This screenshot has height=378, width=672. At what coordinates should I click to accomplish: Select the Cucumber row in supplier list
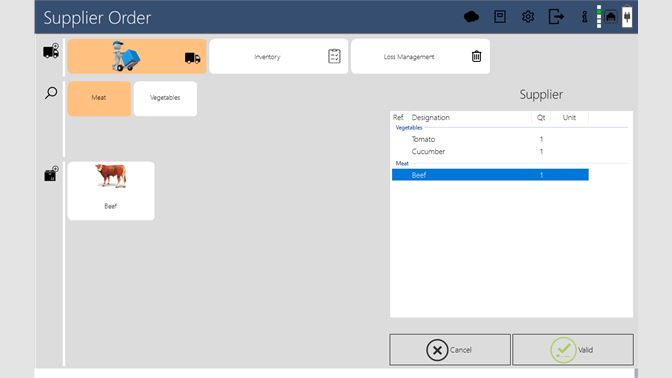point(490,151)
